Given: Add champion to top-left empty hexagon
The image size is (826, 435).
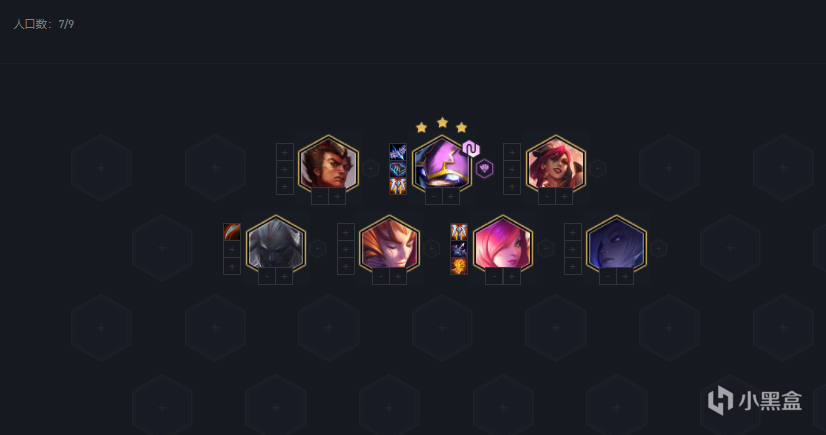Looking at the screenshot, I should (101, 168).
